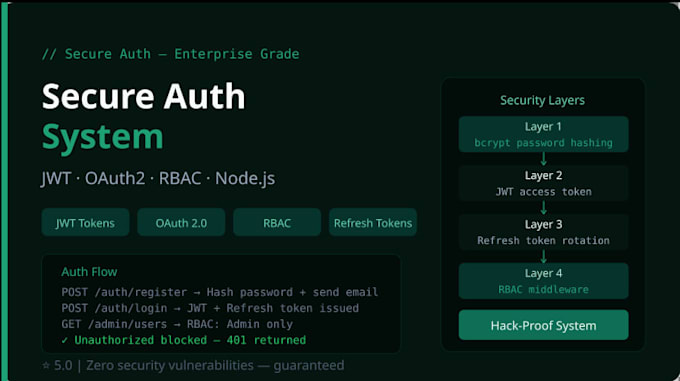The height and width of the screenshot is (381, 680).
Task: Click the green System title word
Action: pos(103,137)
